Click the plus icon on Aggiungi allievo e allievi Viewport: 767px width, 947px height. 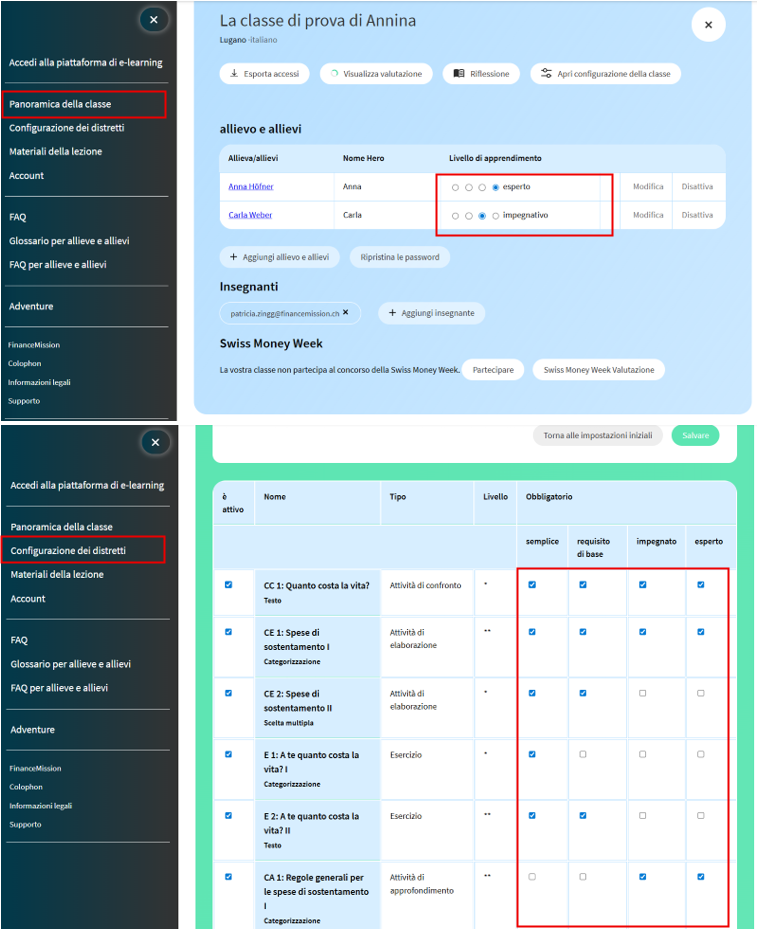coord(233,257)
